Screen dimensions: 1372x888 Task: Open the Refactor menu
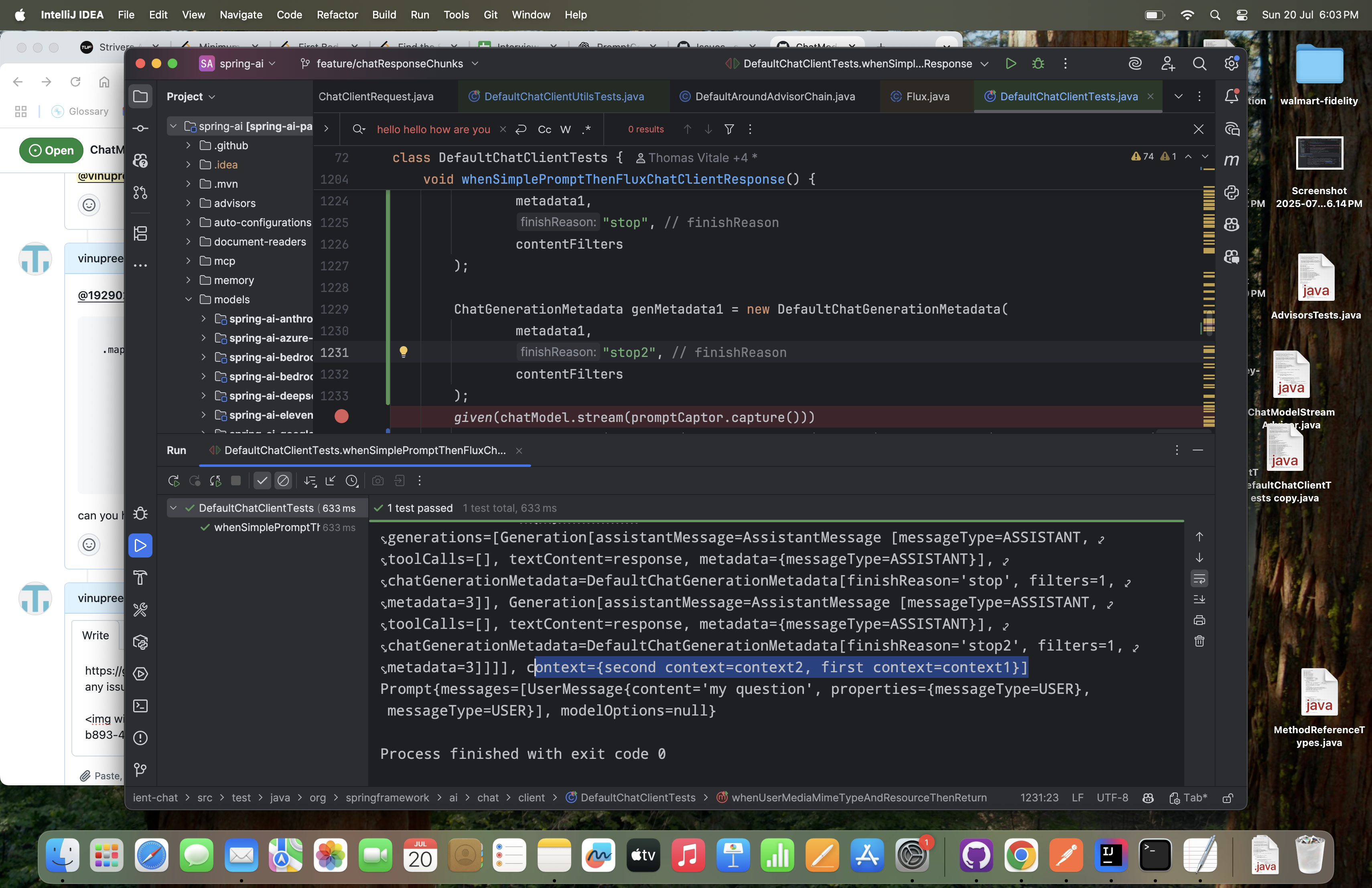(337, 14)
